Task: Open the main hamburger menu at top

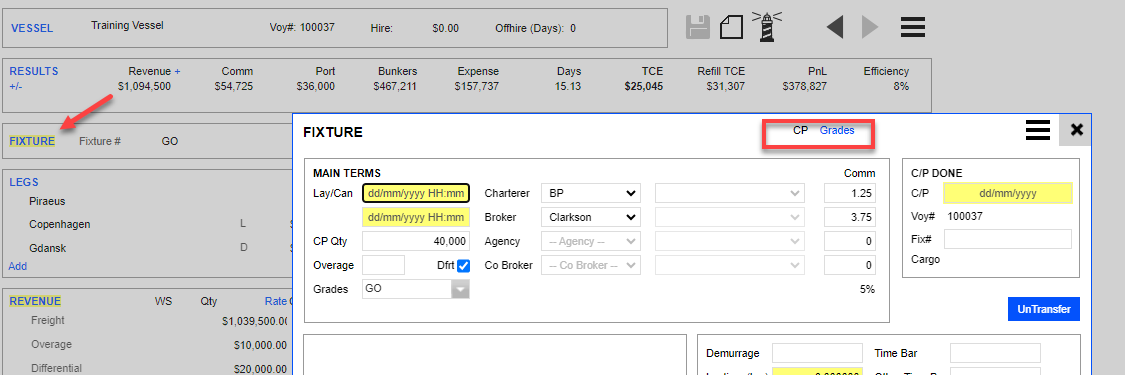Action: (913, 27)
